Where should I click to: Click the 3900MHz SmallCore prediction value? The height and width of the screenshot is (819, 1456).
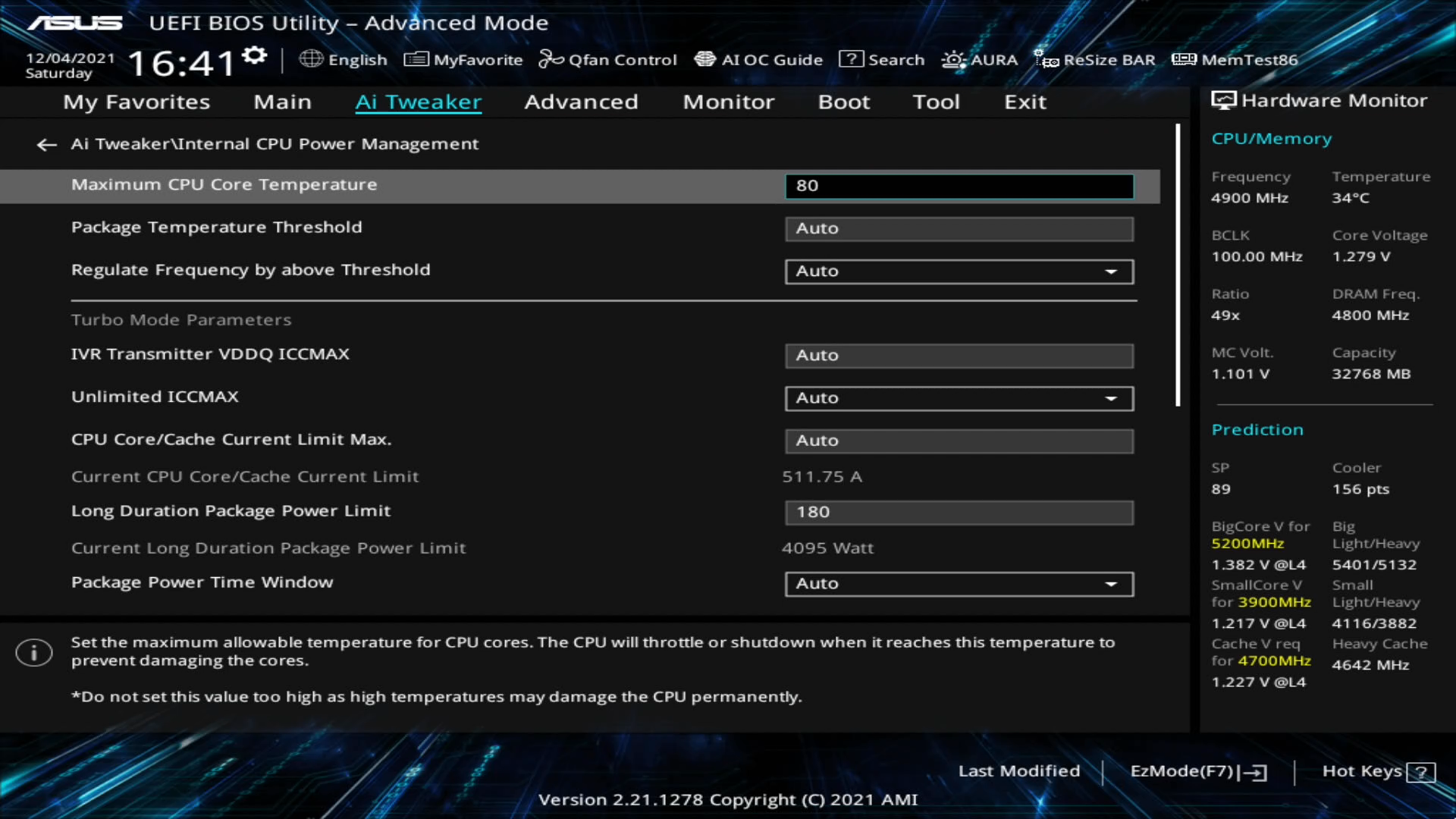coord(1275,602)
